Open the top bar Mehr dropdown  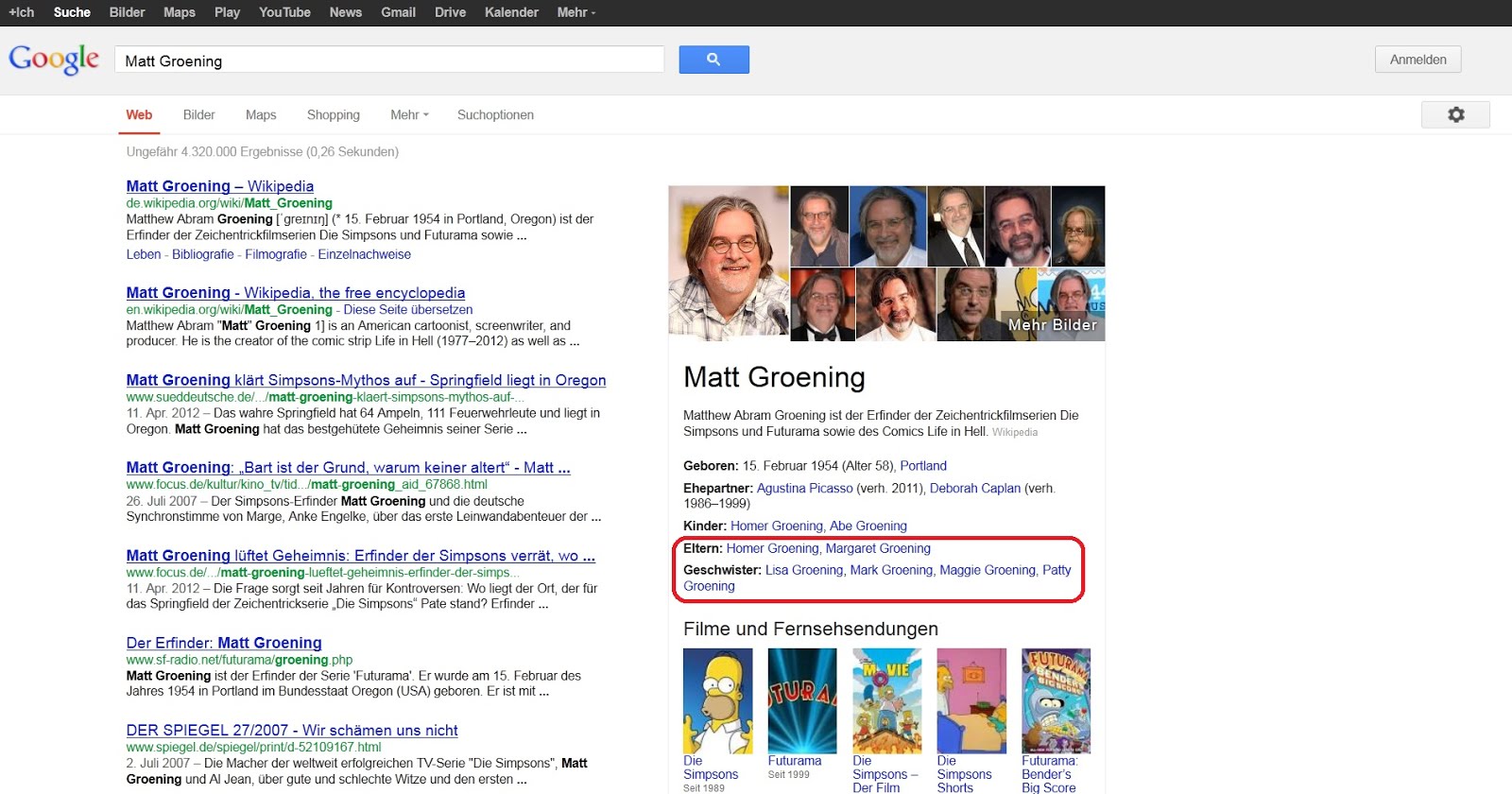[x=576, y=12]
